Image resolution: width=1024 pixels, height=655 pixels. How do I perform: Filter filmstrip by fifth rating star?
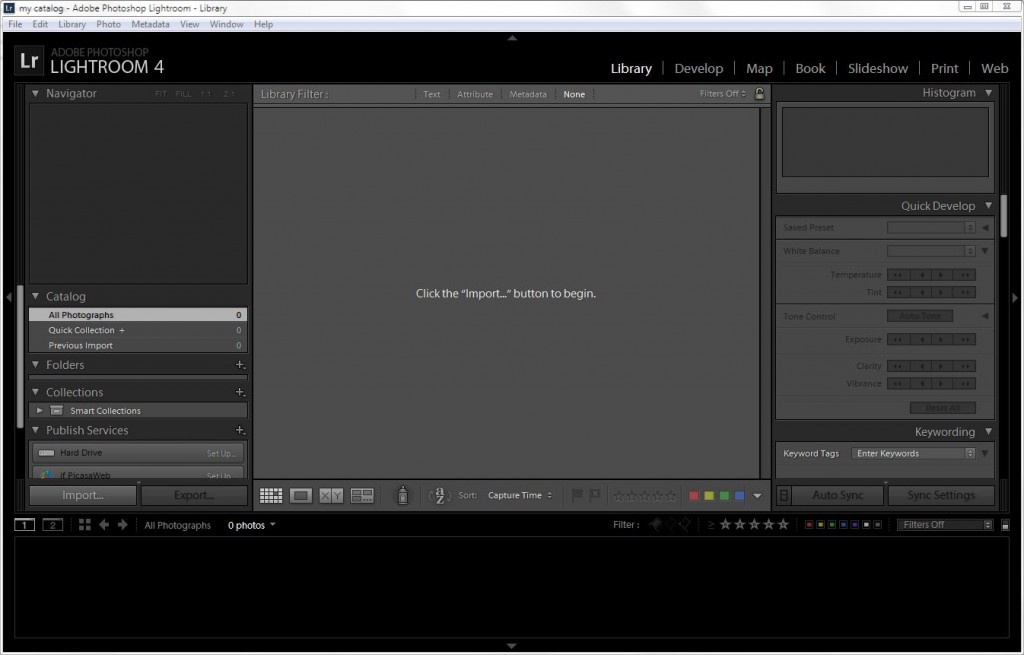783,524
